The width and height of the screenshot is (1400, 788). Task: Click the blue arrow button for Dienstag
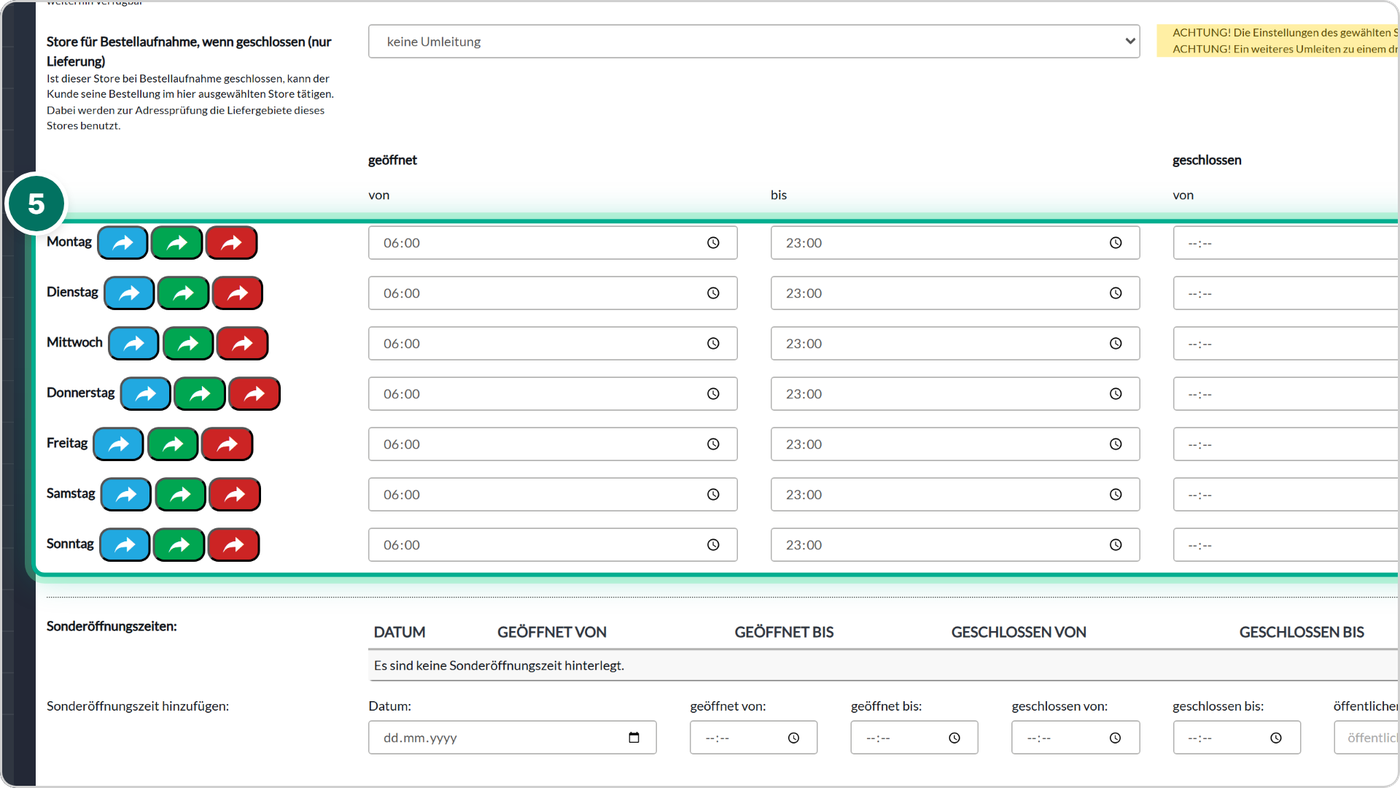[129, 293]
